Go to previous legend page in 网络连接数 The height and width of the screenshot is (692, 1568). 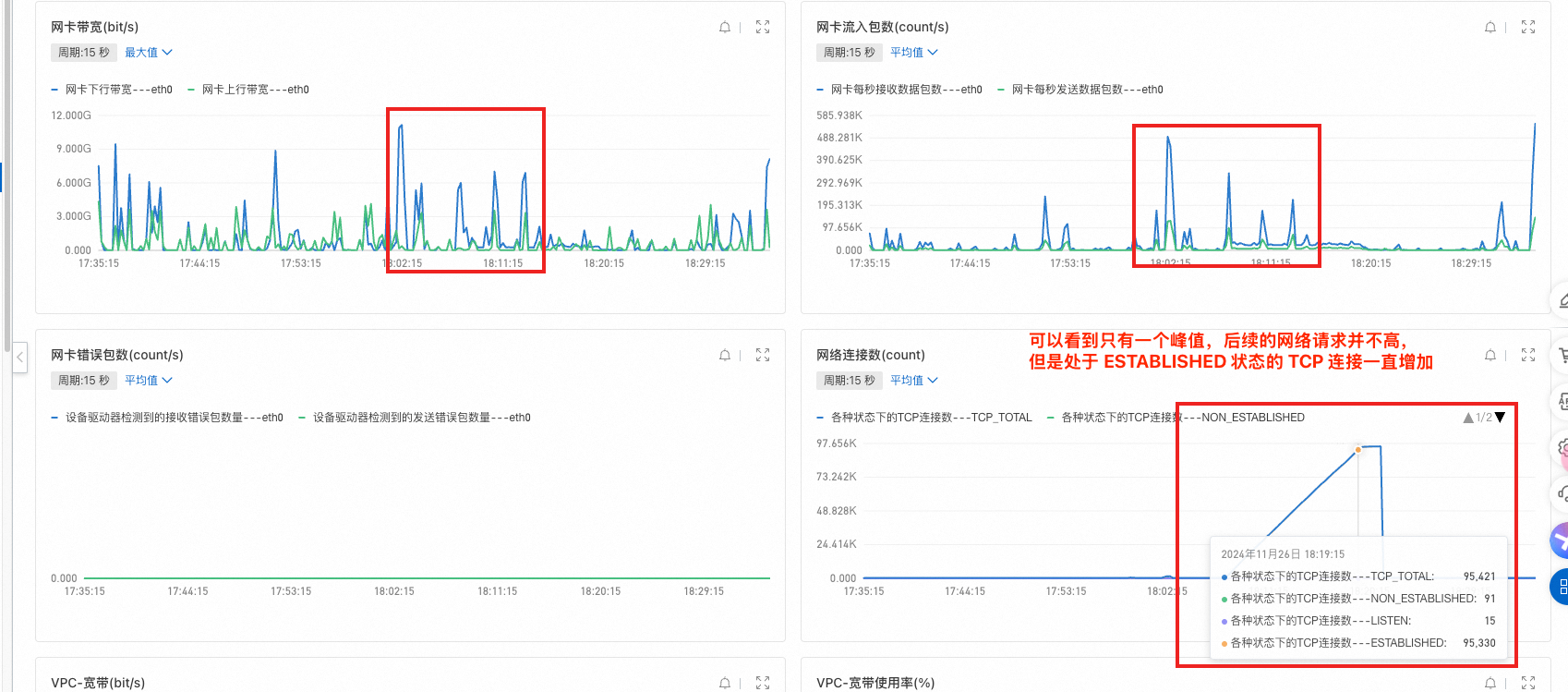[x=1468, y=418]
